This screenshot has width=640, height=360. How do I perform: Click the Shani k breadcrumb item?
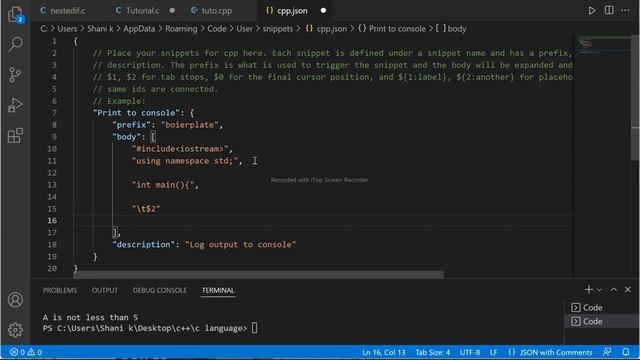[x=100, y=29]
